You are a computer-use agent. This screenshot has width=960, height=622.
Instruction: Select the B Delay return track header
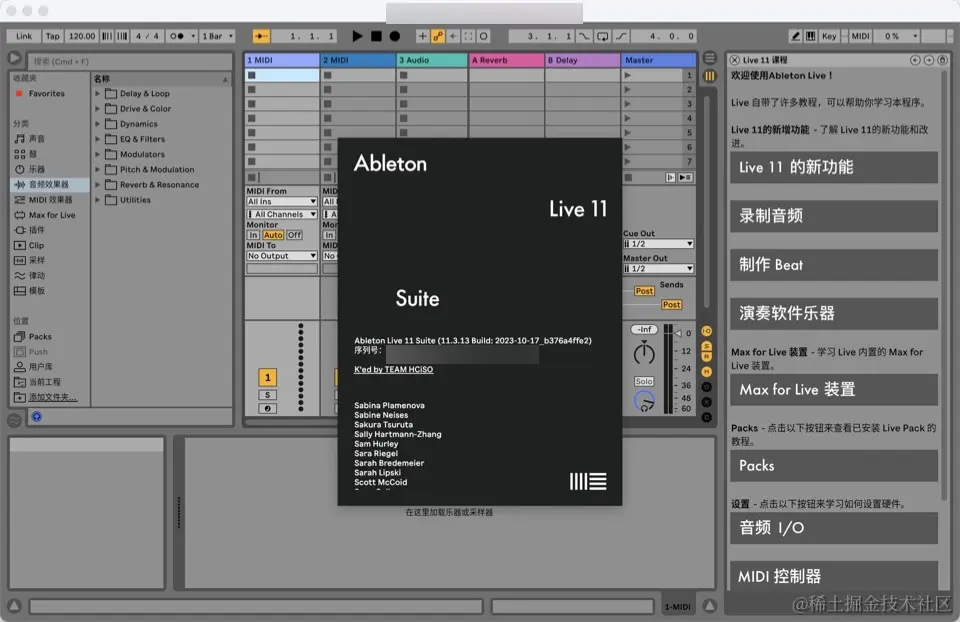coord(583,60)
